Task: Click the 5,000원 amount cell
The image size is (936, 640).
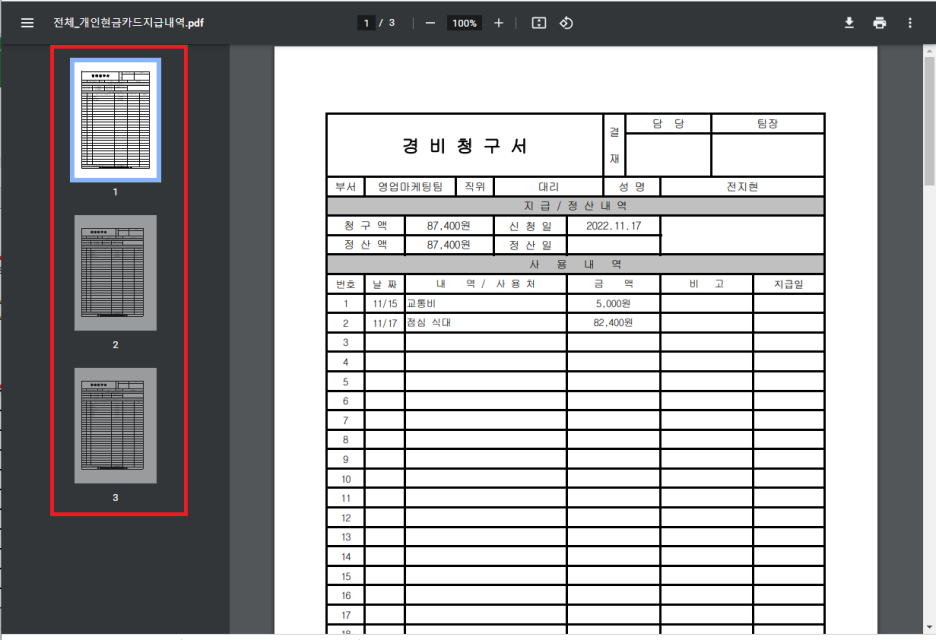Action: click(x=613, y=303)
